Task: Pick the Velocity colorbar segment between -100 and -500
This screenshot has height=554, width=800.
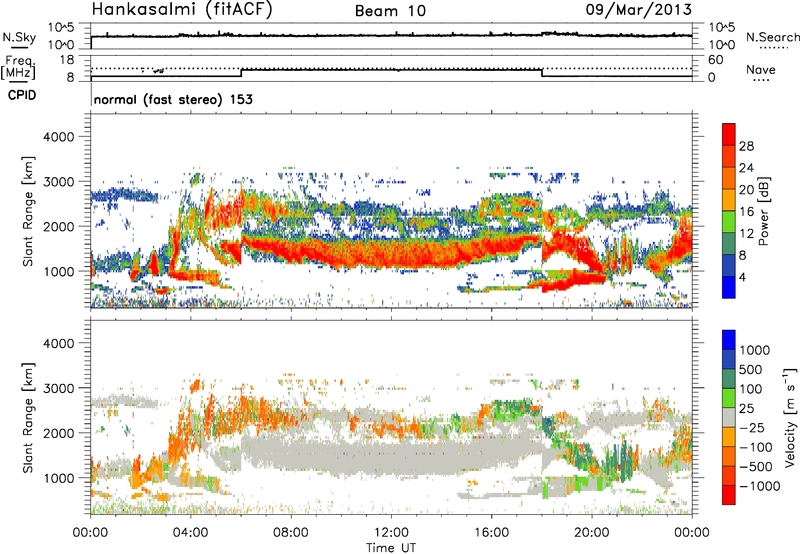Action: [x=729, y=456]
